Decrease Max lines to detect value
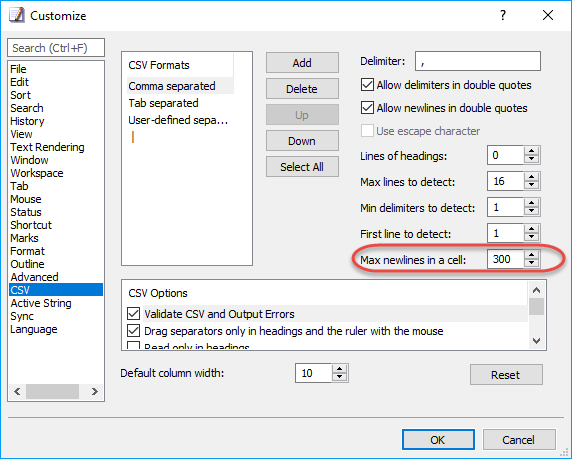Image resolution: width=572 pixels, height=459 pixels. click(532, 186)
